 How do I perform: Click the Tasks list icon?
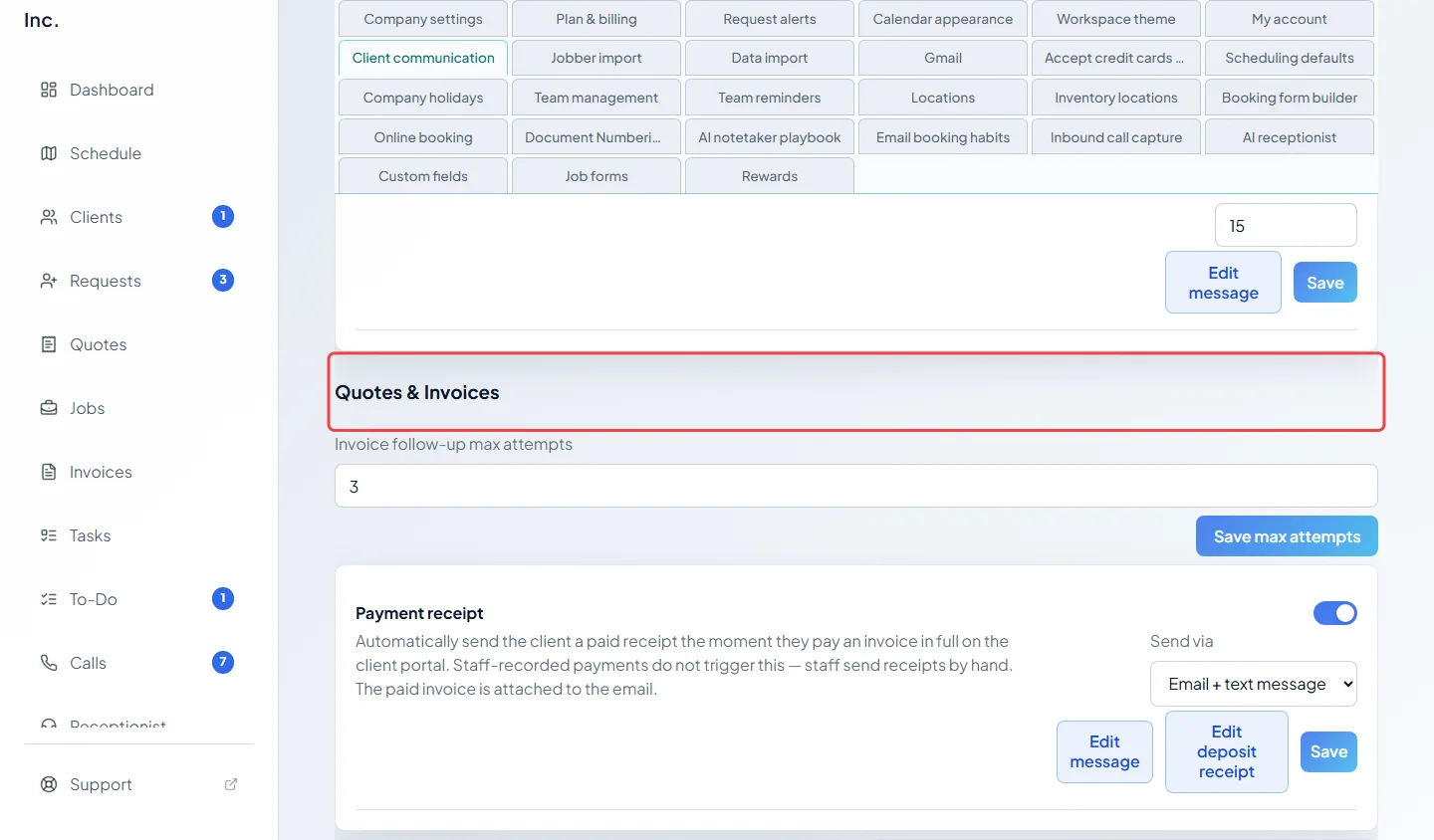pos(49,535)
